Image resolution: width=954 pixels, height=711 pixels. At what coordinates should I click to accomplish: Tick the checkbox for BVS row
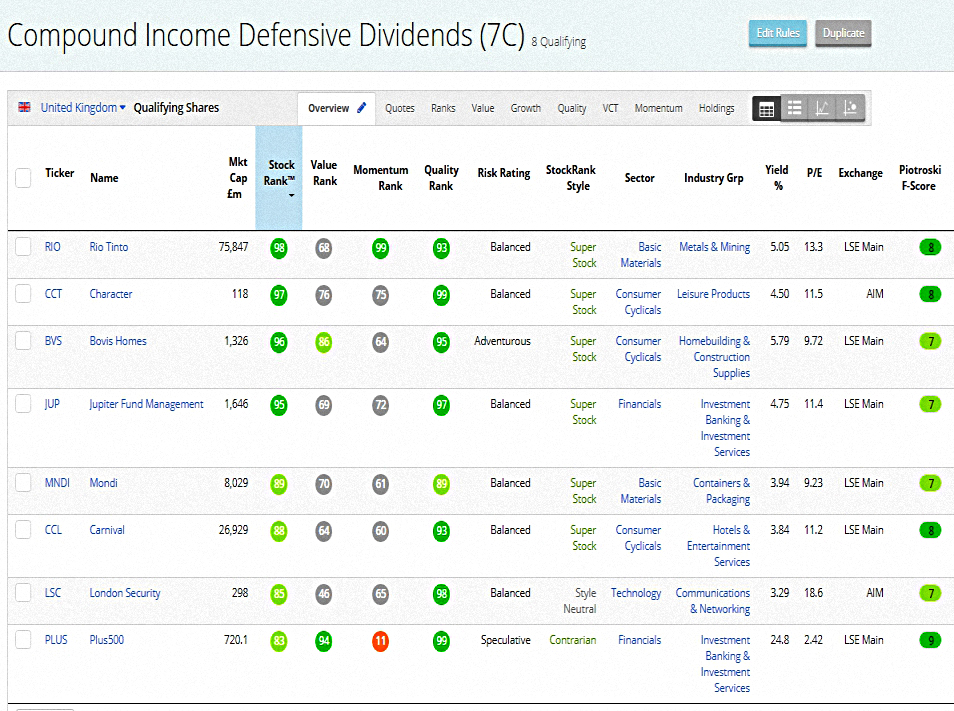(x=23, y=341)
